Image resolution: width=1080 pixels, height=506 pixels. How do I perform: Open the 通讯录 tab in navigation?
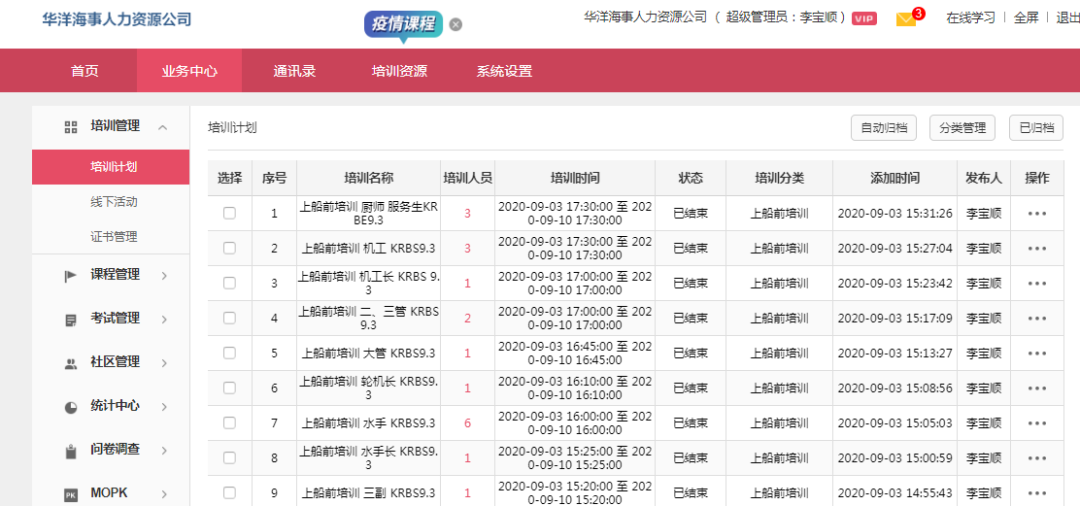(295, 71)
